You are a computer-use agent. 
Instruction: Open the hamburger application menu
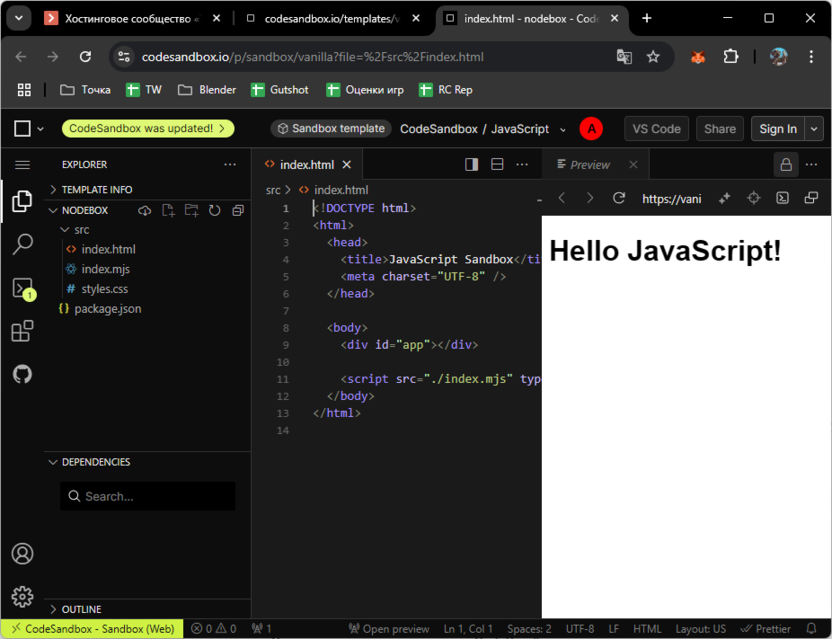(x=22, y=165)
